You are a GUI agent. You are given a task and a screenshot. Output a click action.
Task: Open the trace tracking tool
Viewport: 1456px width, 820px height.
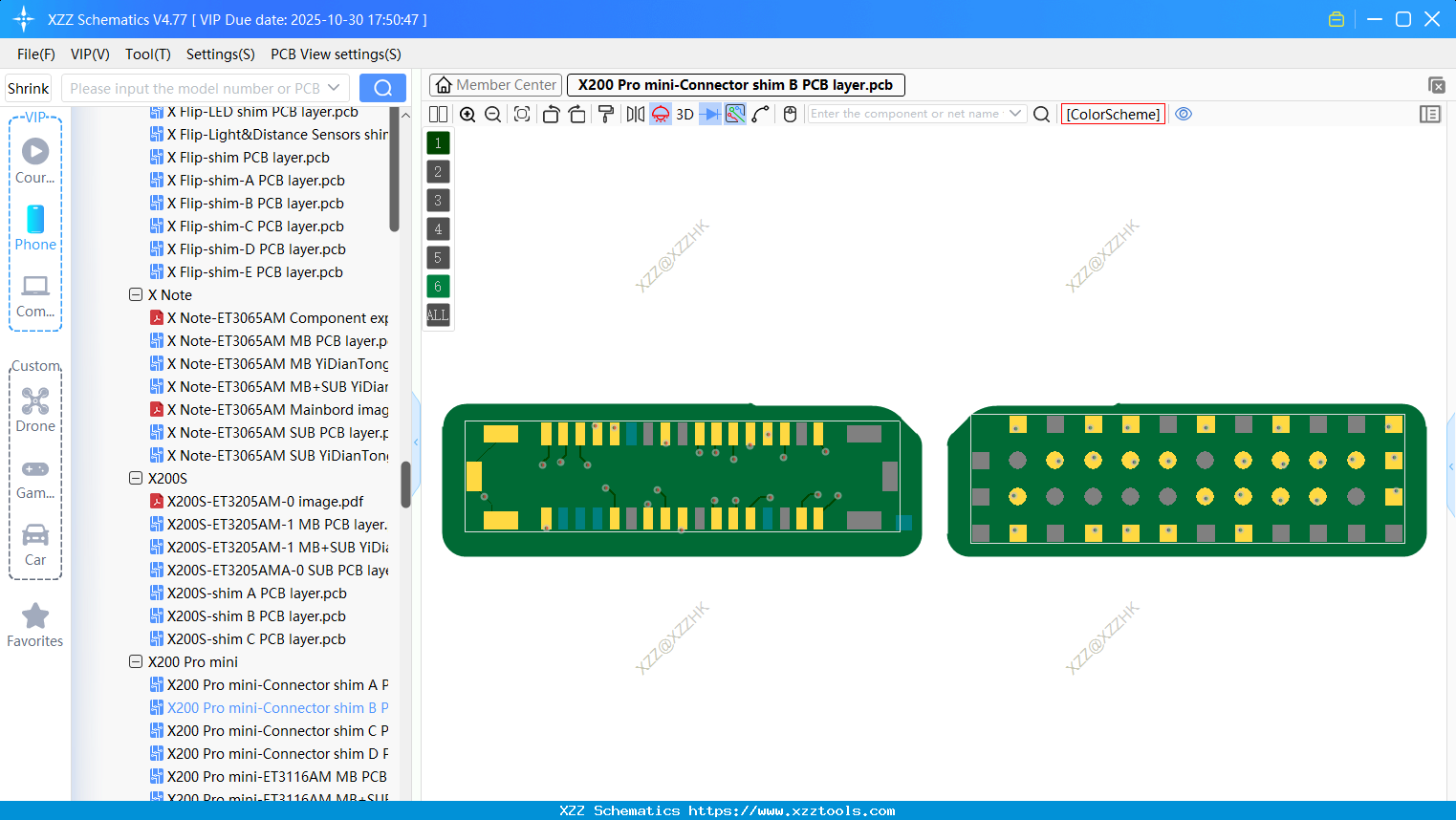(x=734, y=114)
